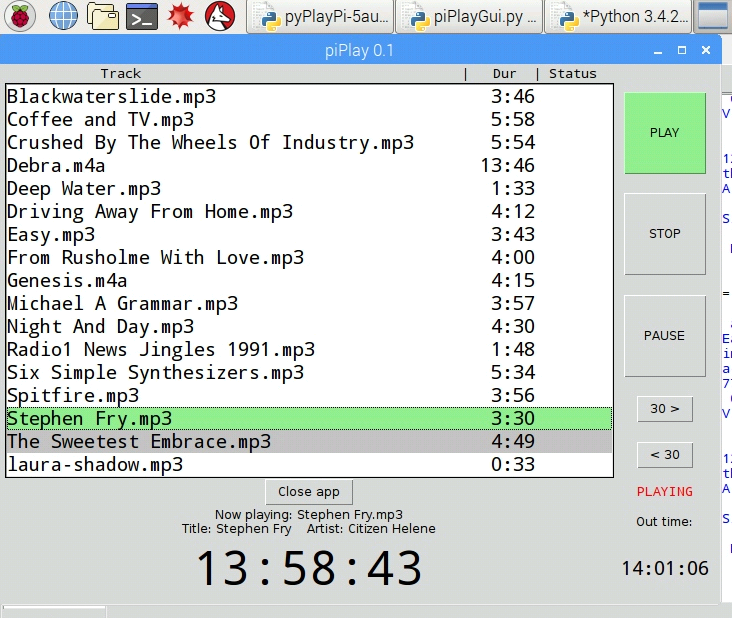Viewport: 732px width, 618px height.
Task: Skip back with the < 30 button
Action: [x=664, y=454]
